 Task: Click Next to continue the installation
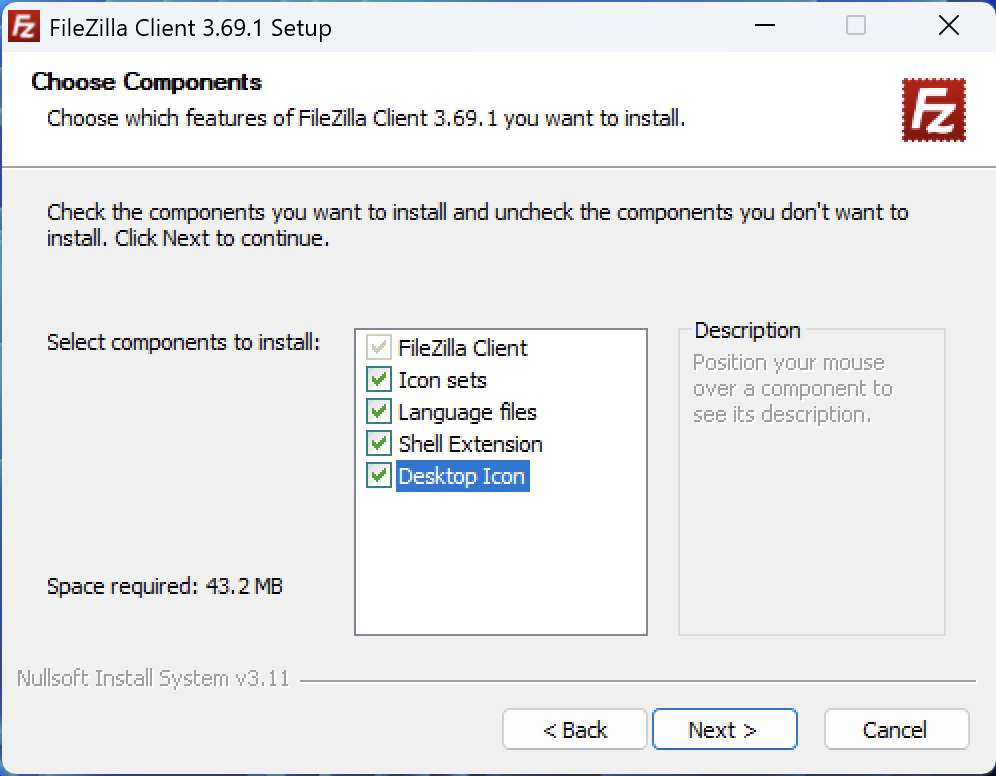(724, 729)
